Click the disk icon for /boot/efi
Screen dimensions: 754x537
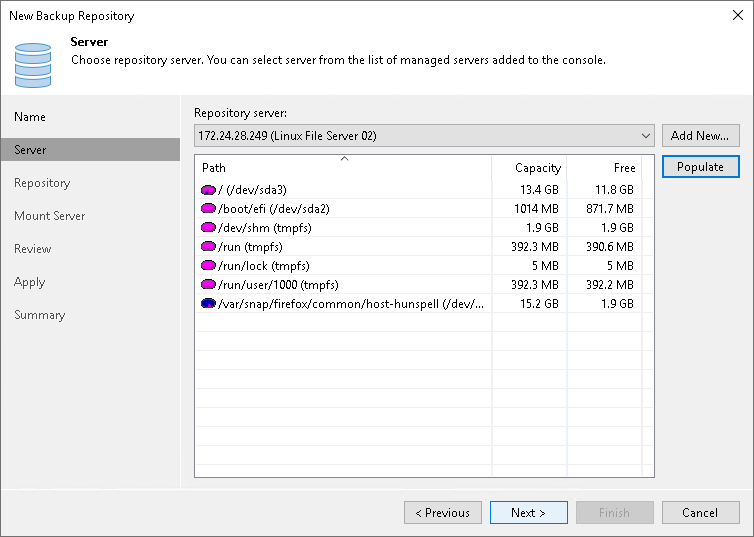[208, 208]
